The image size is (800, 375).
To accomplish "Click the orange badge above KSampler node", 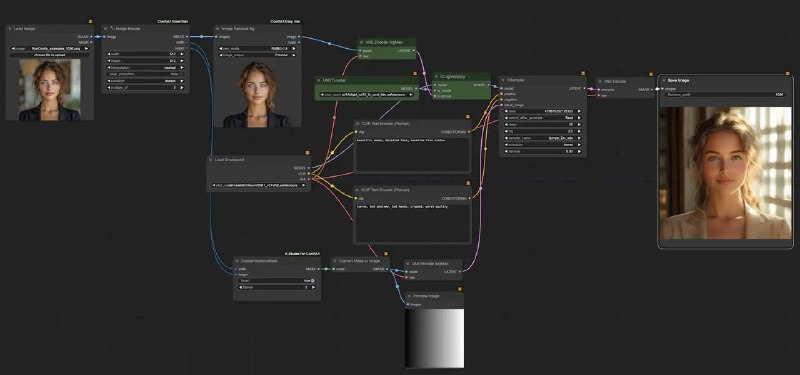I will 583,73.
